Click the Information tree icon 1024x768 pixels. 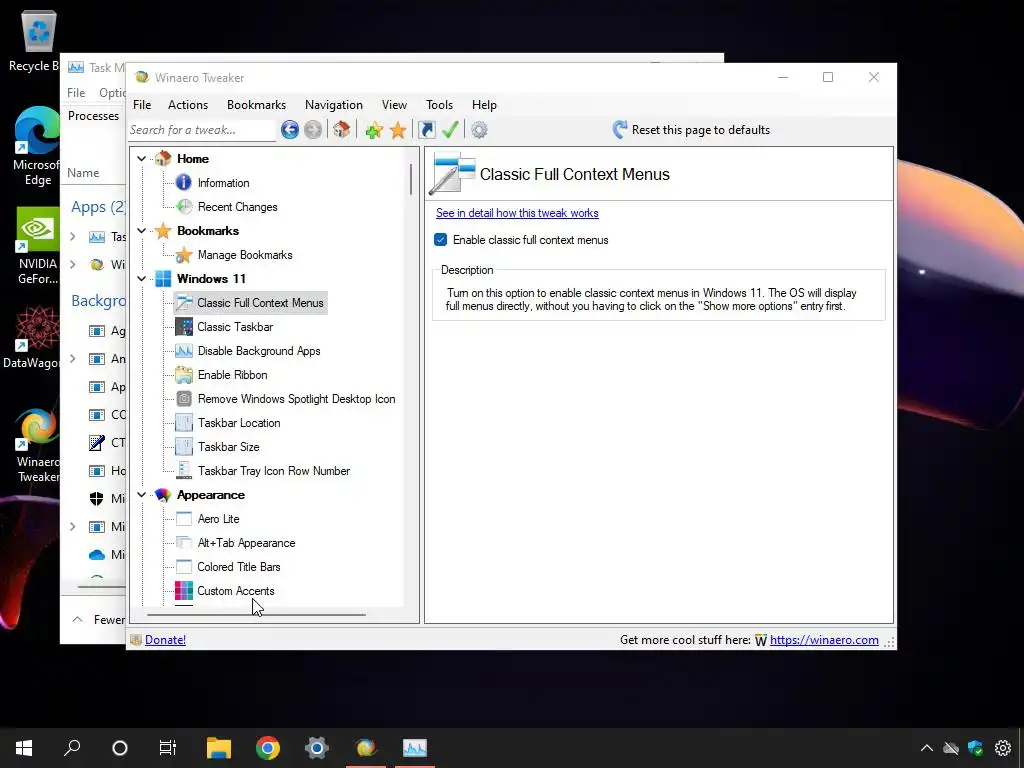pyautogui.click(x=184, y=183)
